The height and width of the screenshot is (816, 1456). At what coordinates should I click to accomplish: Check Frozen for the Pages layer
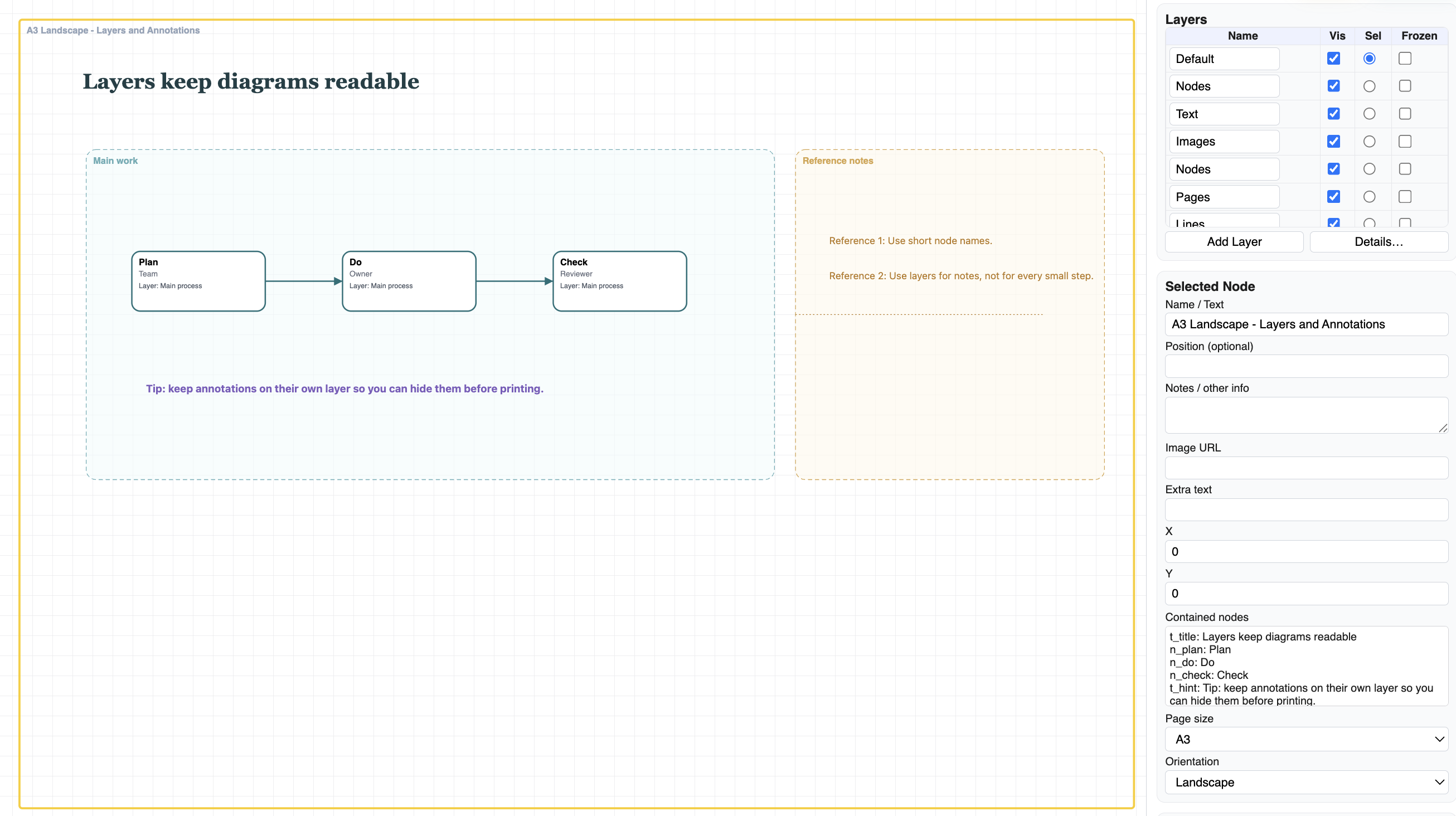click(1405, 197)
